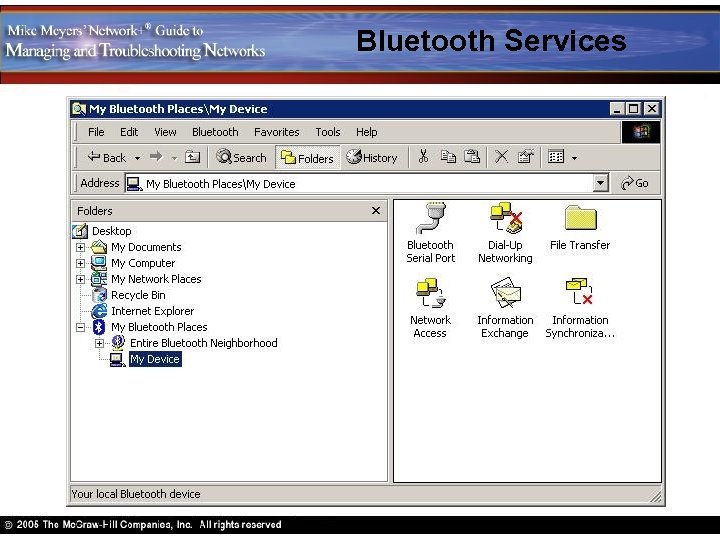Image resolution: width=720 pixels, height=540 pixels.
Task: Click the My Computer icon in tree
Action: (99, 263)
